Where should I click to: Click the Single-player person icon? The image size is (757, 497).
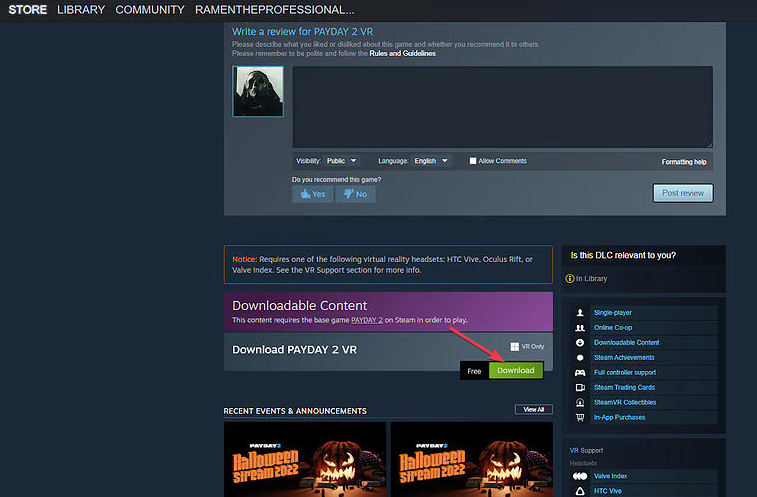pos(580,312)
